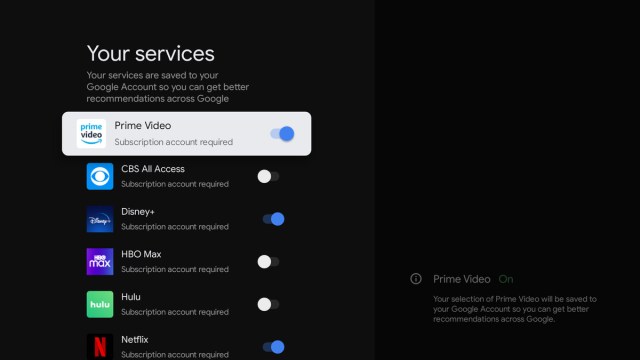Turn on the HBO Max toggle
The width and height of the screenshot is (640, 360).
pos(268,262)
